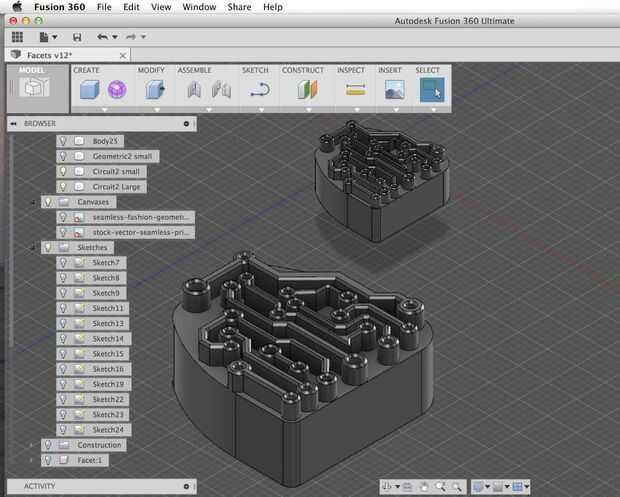
Task: Select the Inspect measure tool
Action: tap(355, 89)
